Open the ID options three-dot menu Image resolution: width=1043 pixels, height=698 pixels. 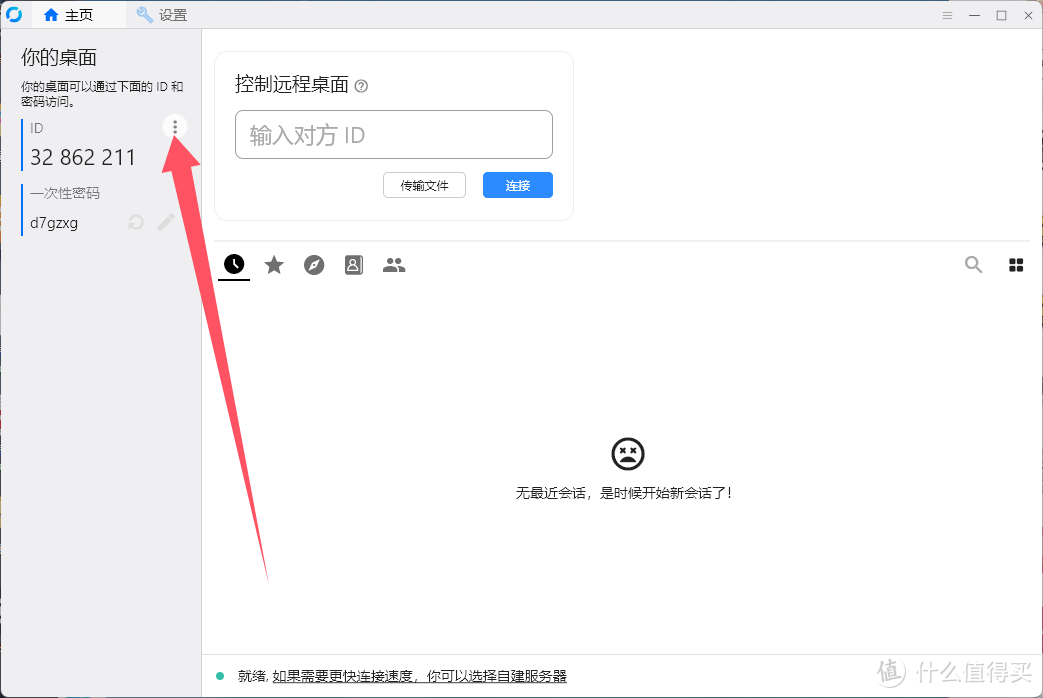(x=175, y=127)
